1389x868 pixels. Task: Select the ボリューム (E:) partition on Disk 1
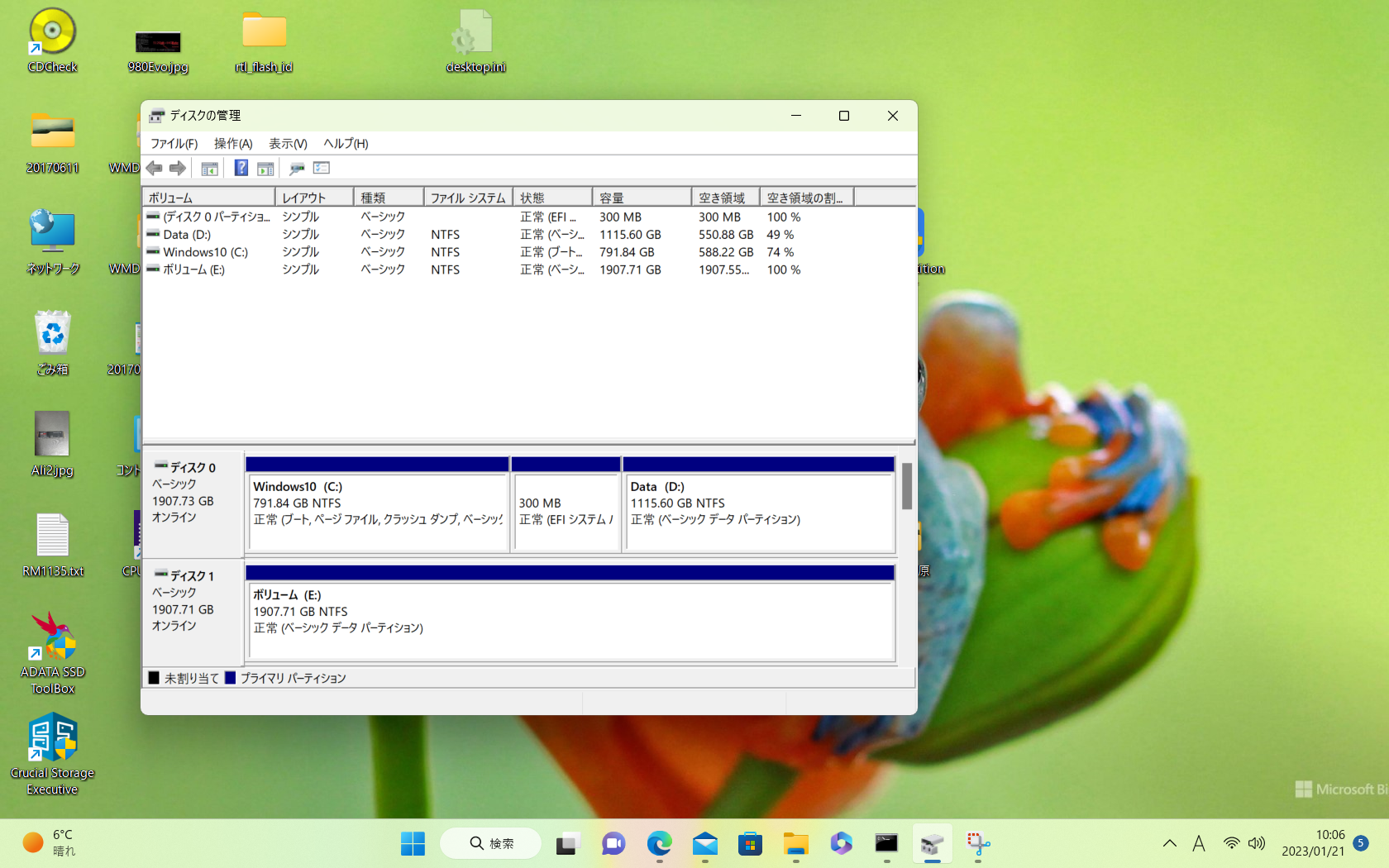click(x=570, y=619)
